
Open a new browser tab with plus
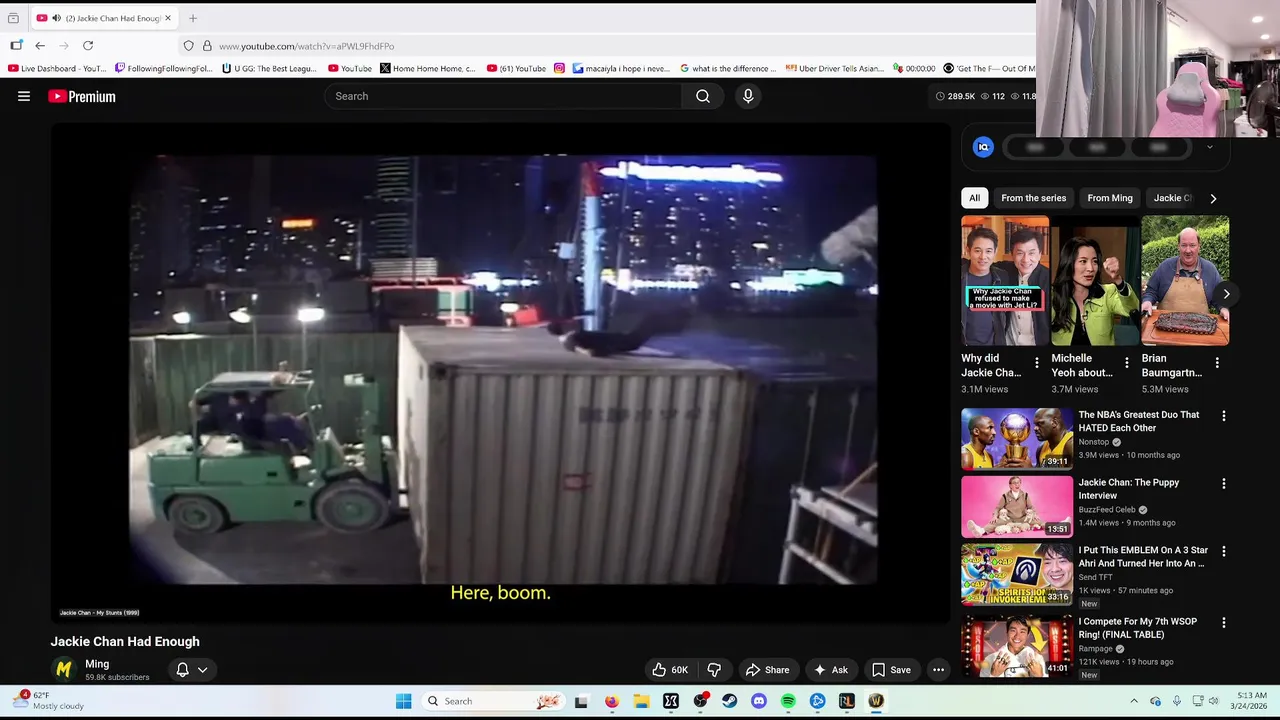point(193,18)
